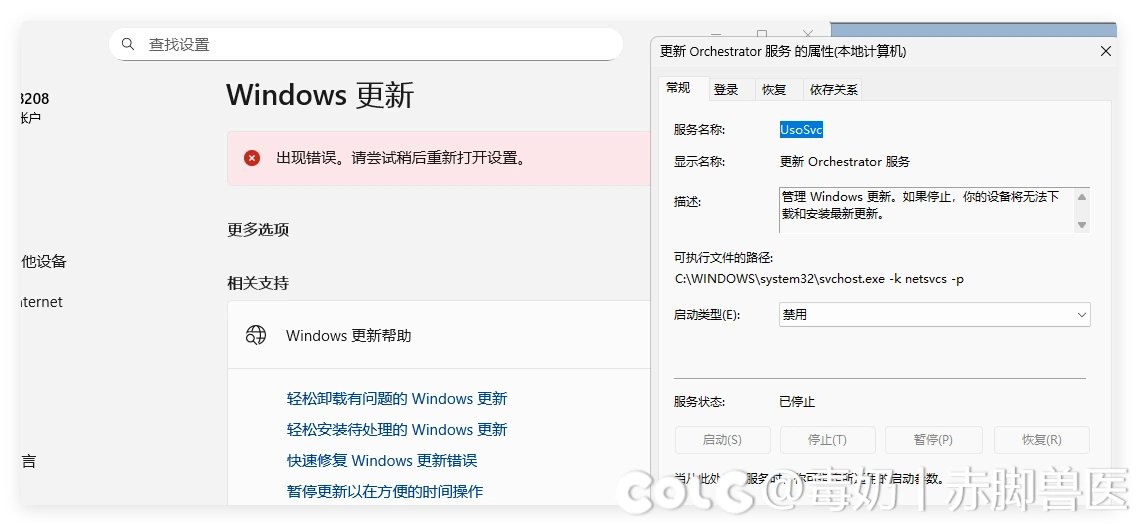This screenshot has height=526, width=1138.
Task: Click the red error icon in the banner
Action: pos(252,158)
